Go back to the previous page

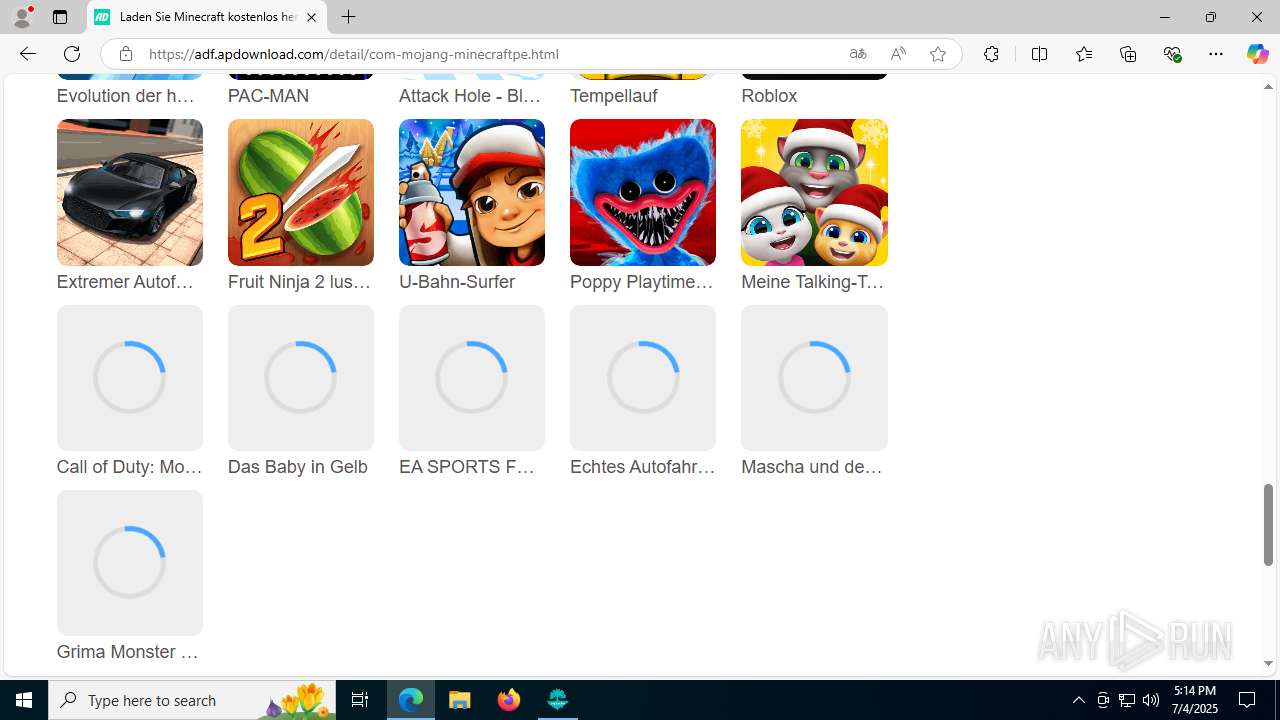click(x=27, y=54)
